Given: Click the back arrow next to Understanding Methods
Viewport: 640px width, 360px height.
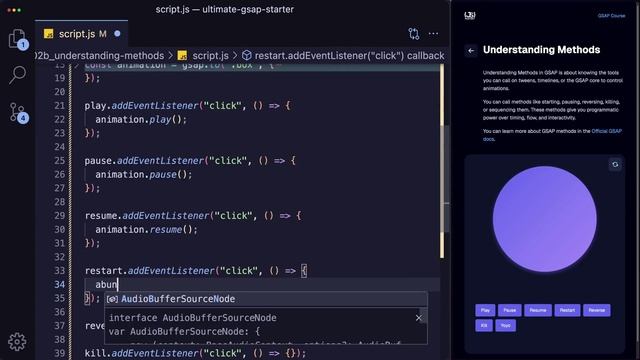Looking at the screenshot, I should pos(471,51).
